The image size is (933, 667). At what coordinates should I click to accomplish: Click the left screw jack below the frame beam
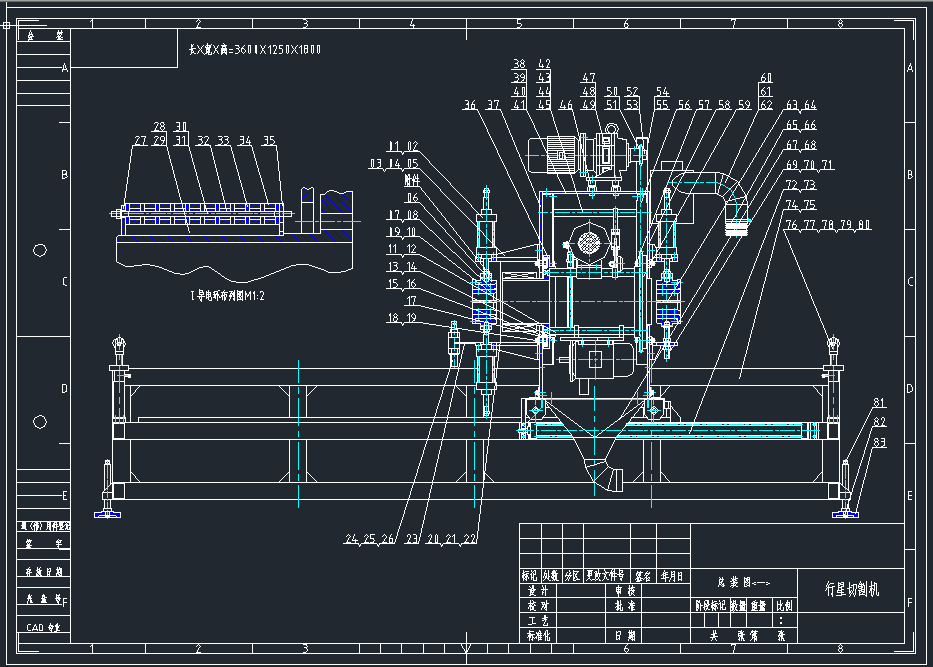coord(108,480)
